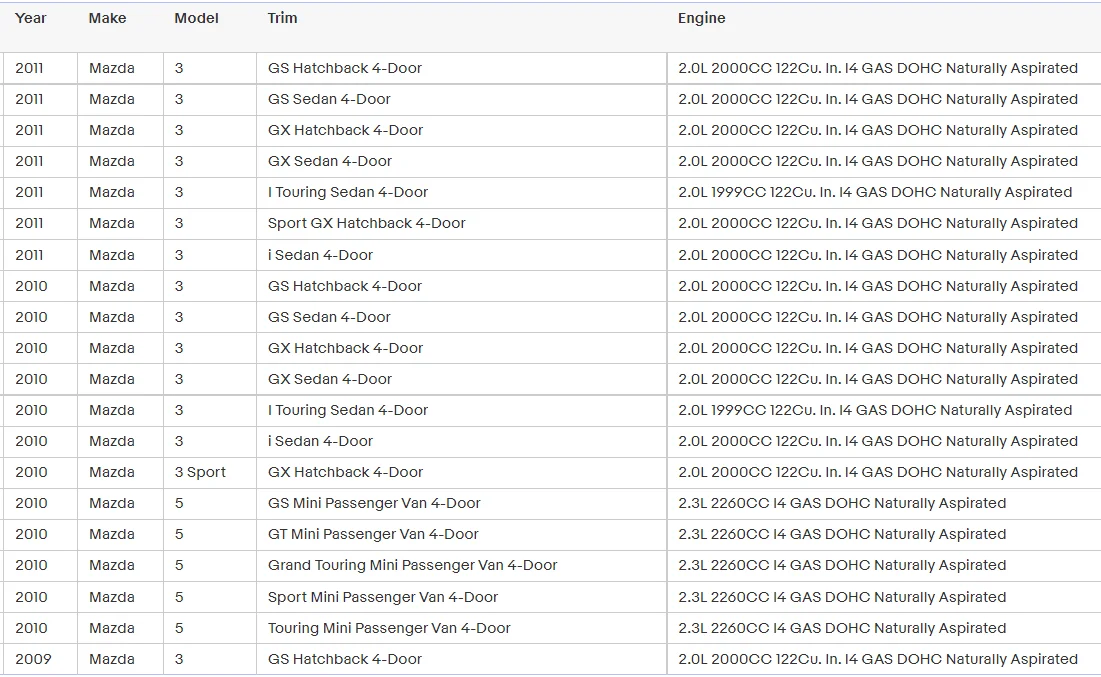The height and width of the screenshot is (677, 1101).
Task: Click 2.0L engine cell for 3 Sport row
Action: [884, 472]
